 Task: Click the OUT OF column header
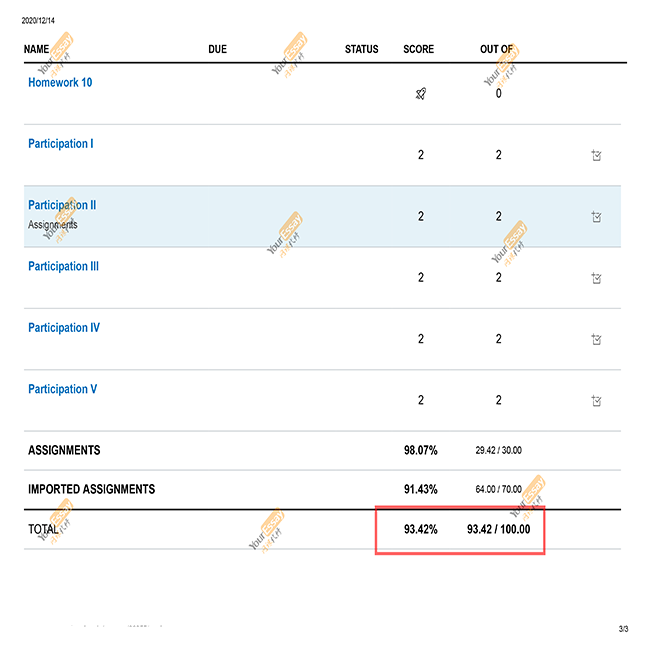(497, 49)
